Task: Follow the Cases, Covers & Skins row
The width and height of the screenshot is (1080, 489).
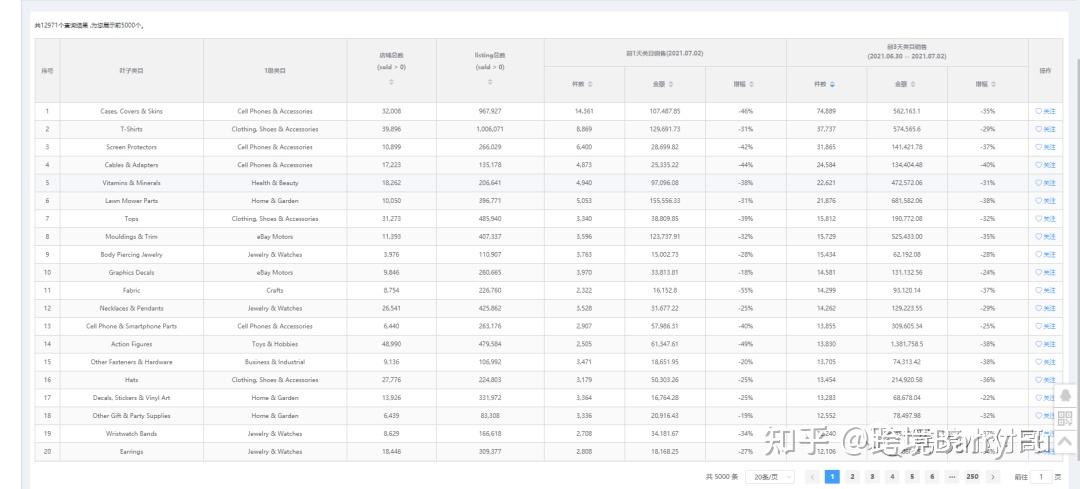Action: (1045, 111)
